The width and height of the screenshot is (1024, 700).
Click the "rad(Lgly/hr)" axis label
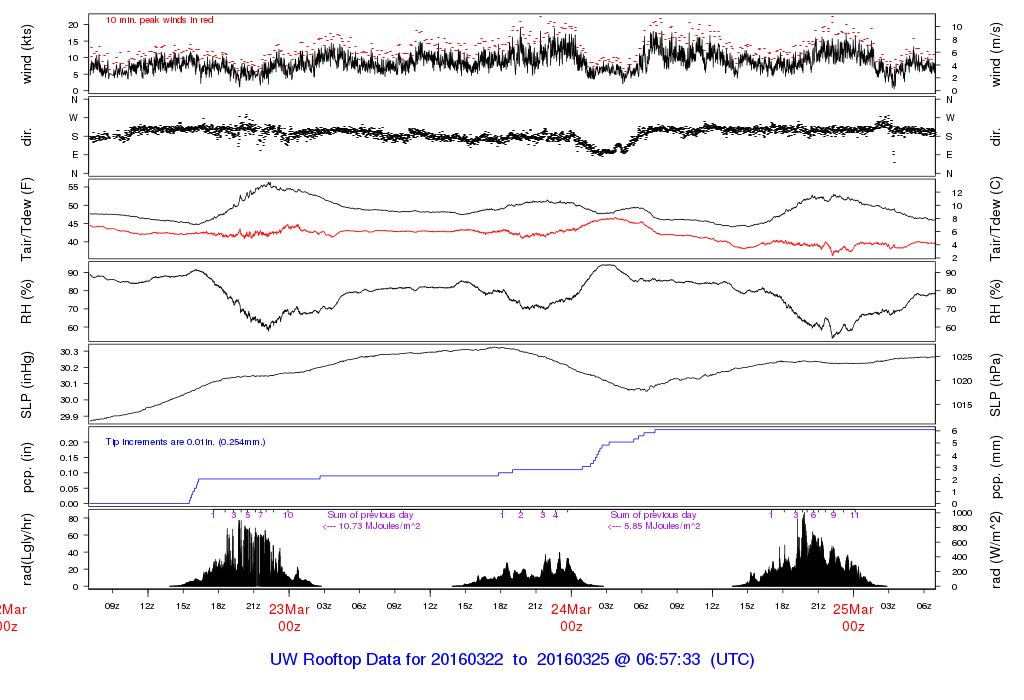tap(27, 550)
